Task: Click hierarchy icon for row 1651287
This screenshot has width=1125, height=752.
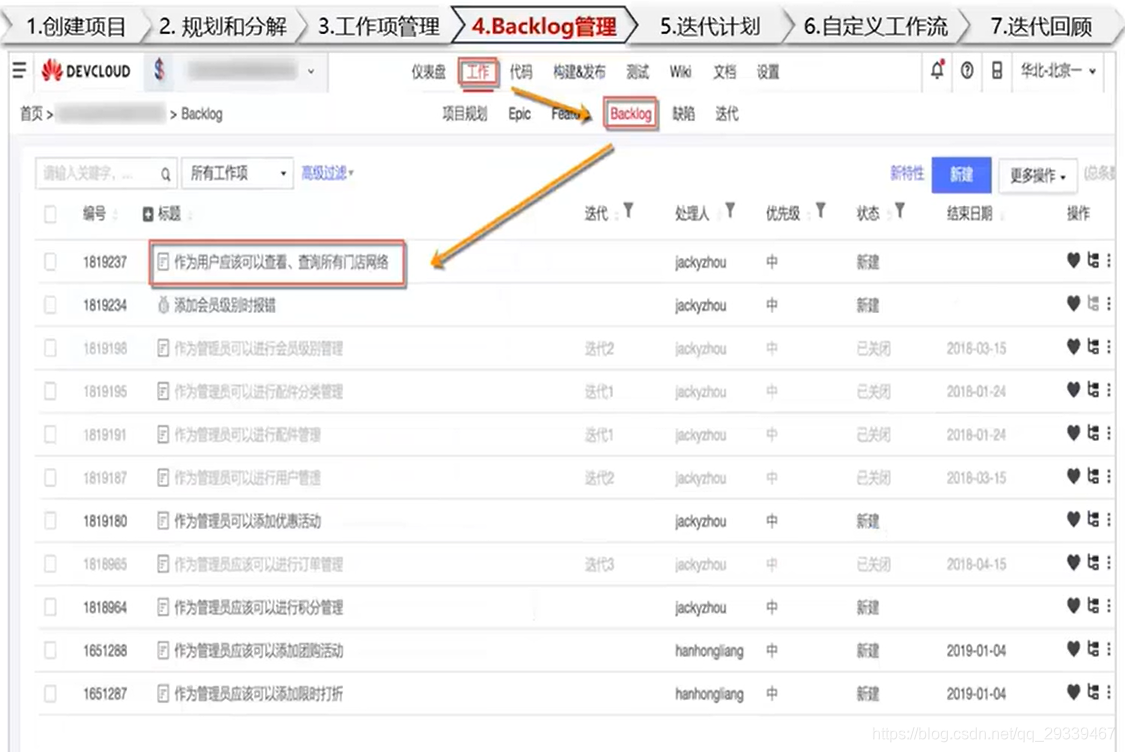Action: pos(1093,692)
